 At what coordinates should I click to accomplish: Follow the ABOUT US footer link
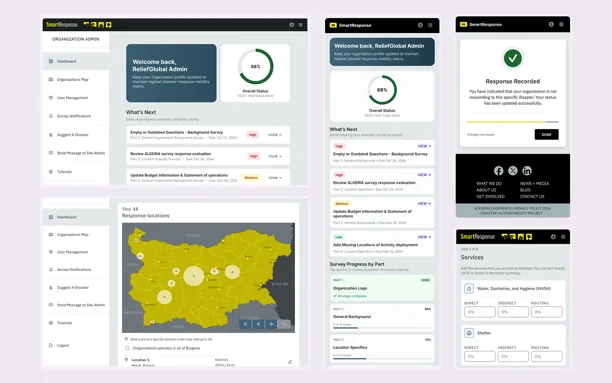[x=486, y=190]
